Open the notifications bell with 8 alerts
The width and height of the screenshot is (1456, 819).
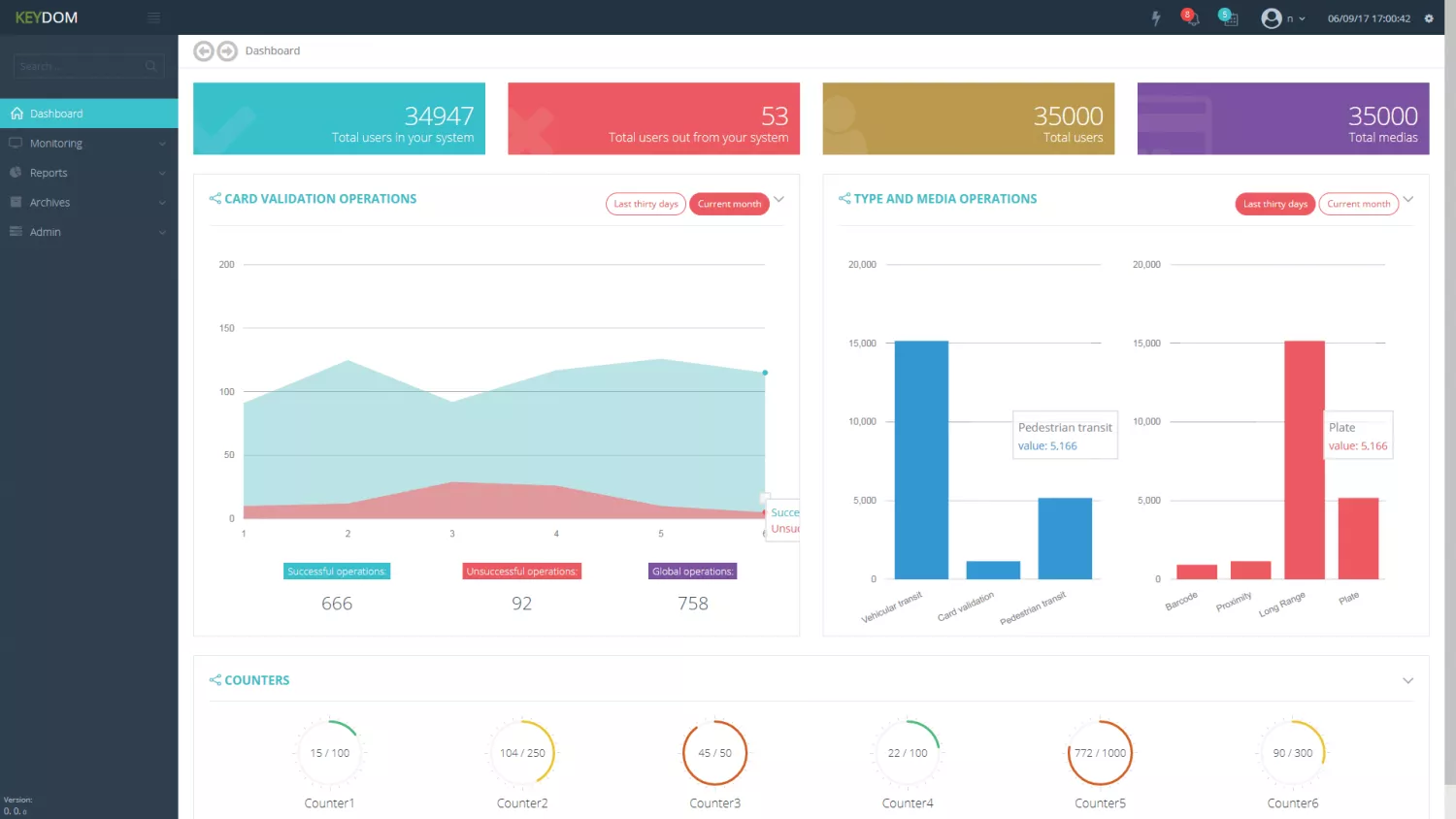1191,18
